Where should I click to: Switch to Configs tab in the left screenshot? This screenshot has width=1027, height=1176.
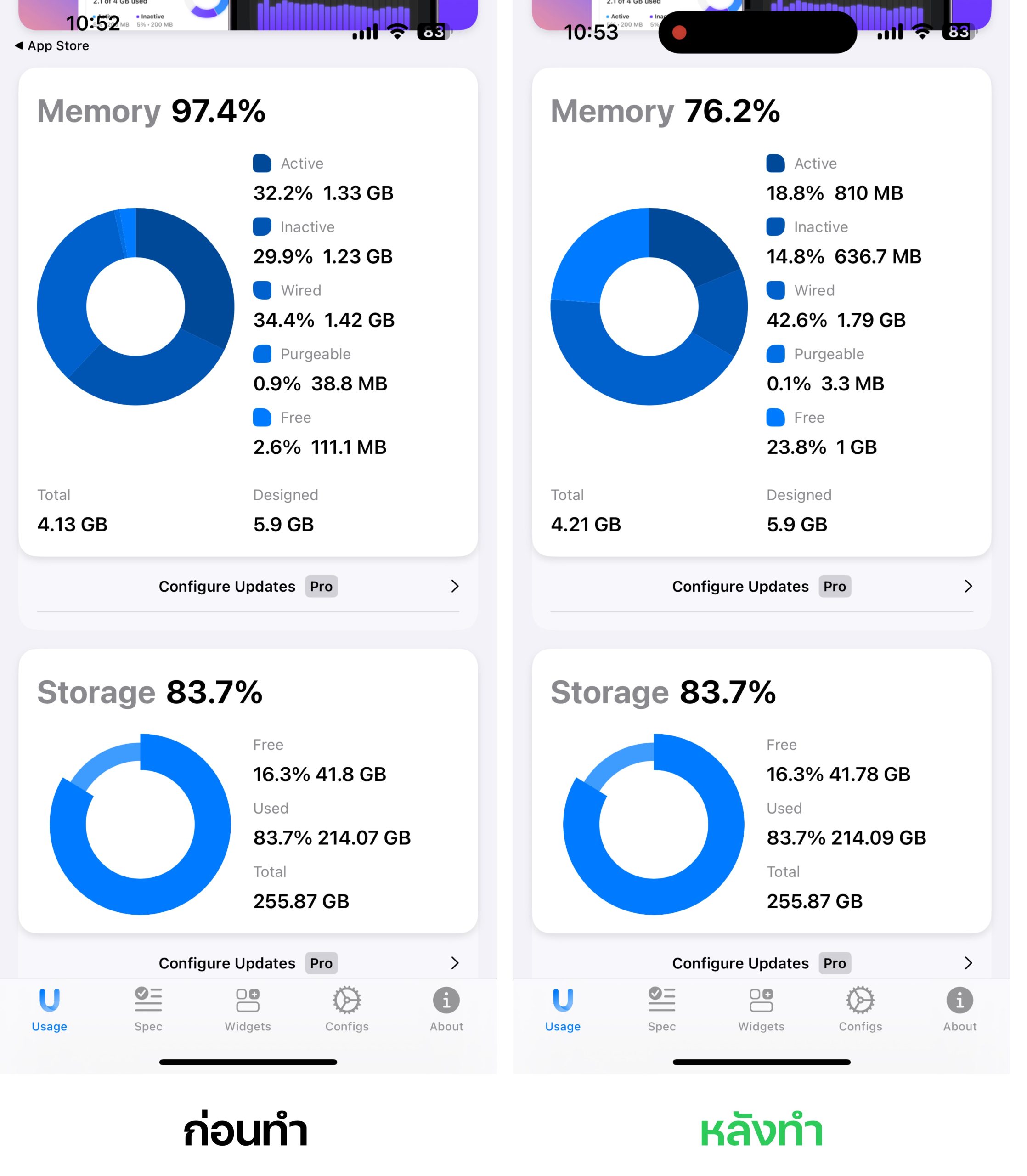pyautogui.click(x=347, y=1001)
